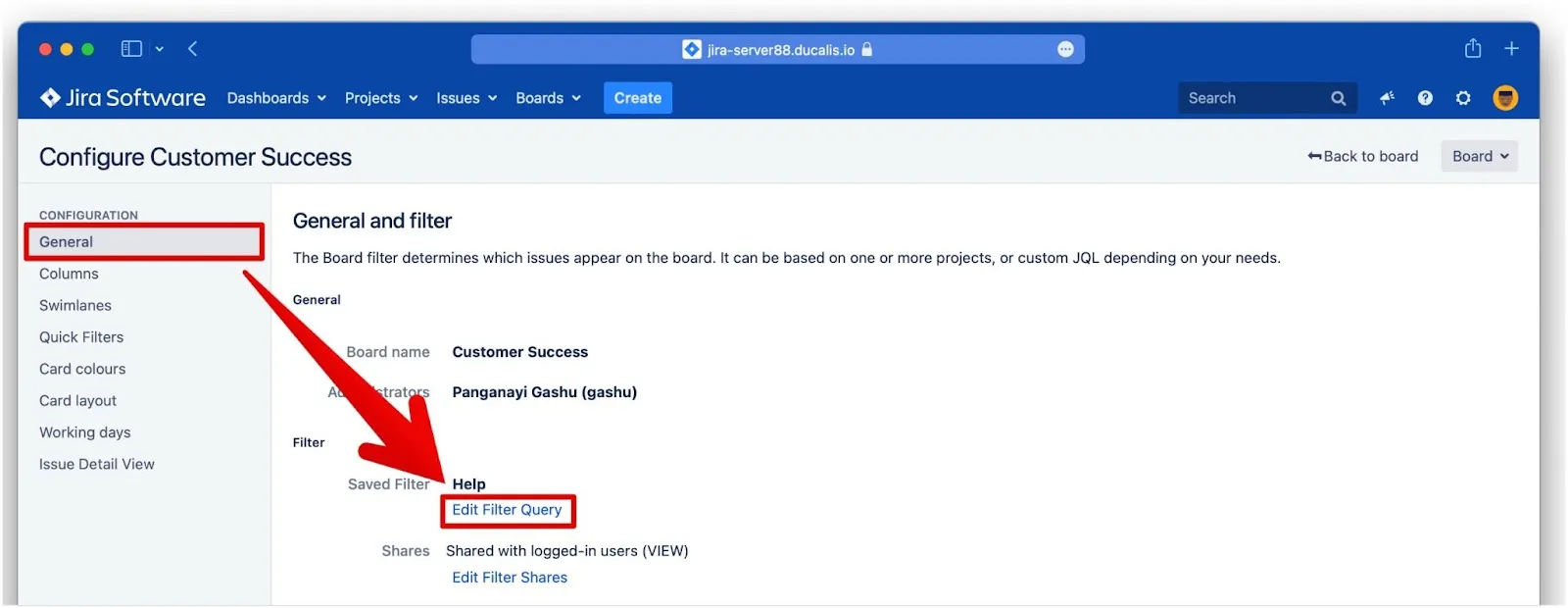This screenshot has height=608, width=1568.
Task: Open the user profile avatar
Action: (x=1505, y=98)
